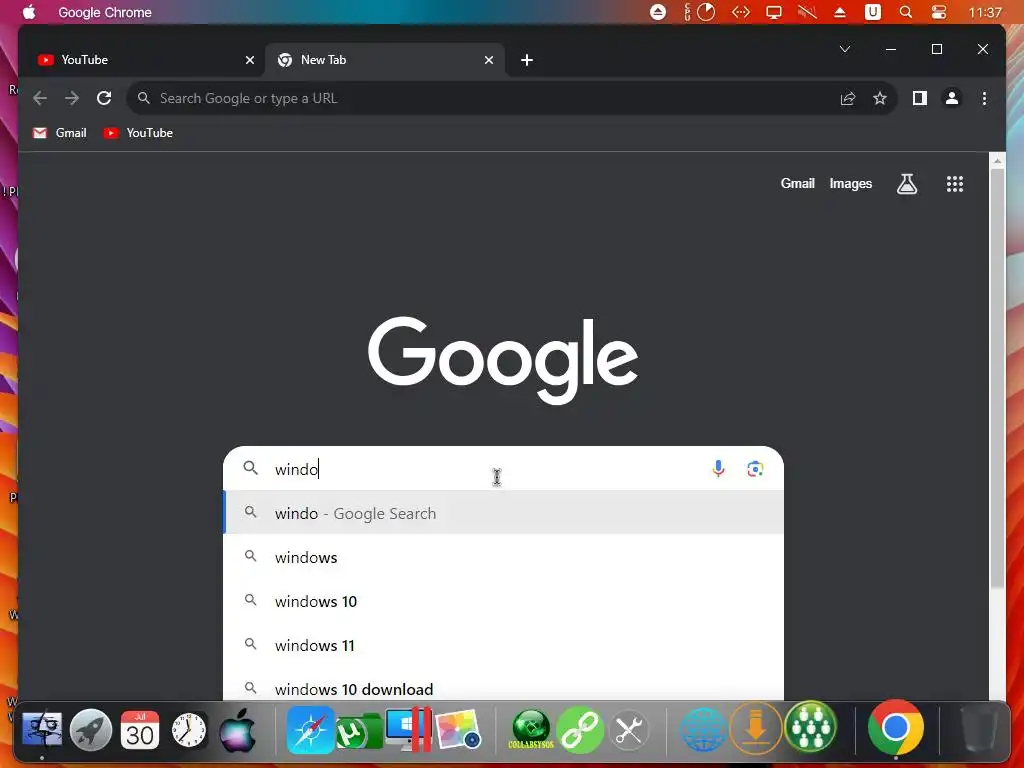Viewport: 1024px width, 768px height.
Task: Open Calendar in the dock
Action: click(140, 729)
